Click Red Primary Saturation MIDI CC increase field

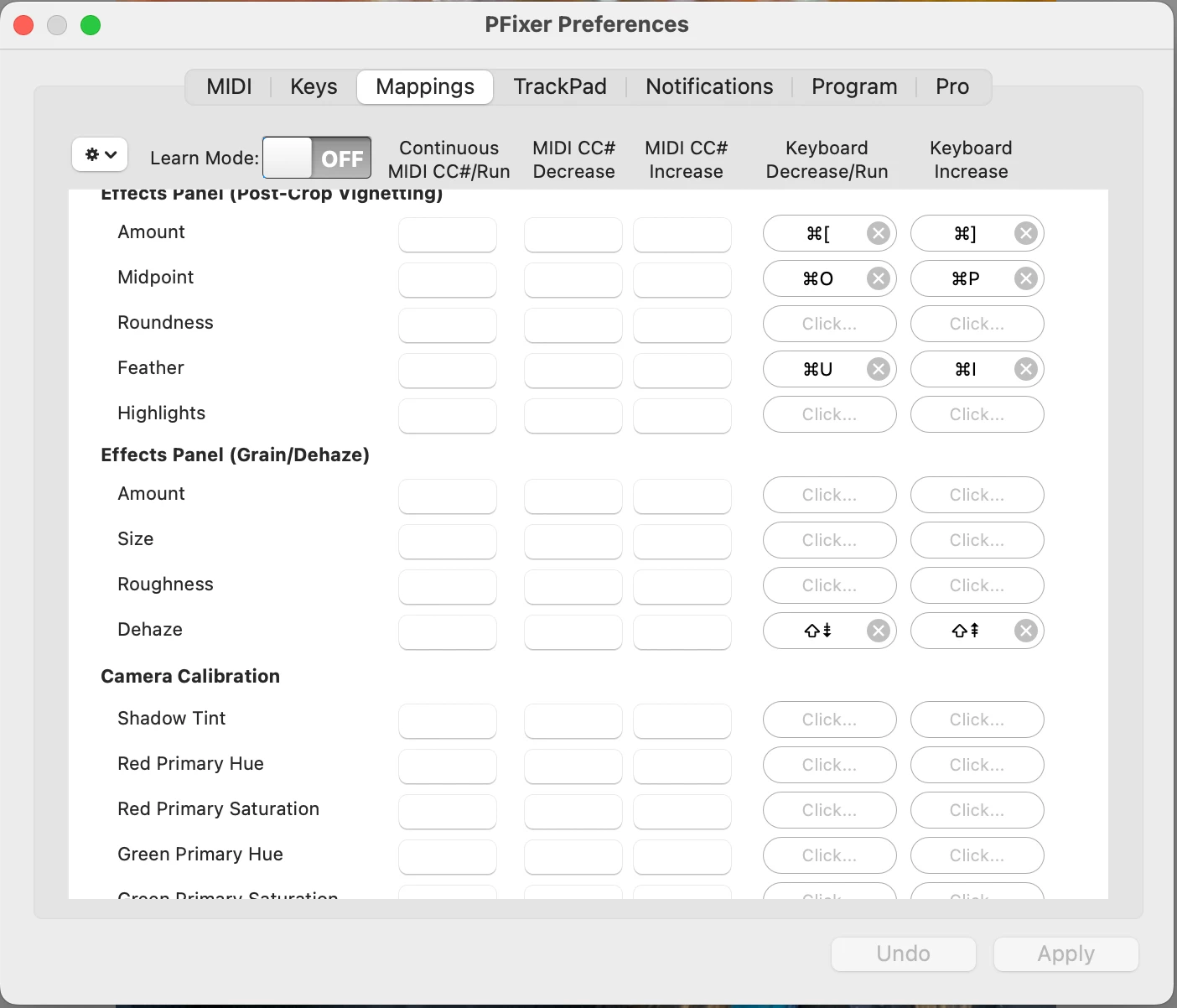[x=682, y=812]
